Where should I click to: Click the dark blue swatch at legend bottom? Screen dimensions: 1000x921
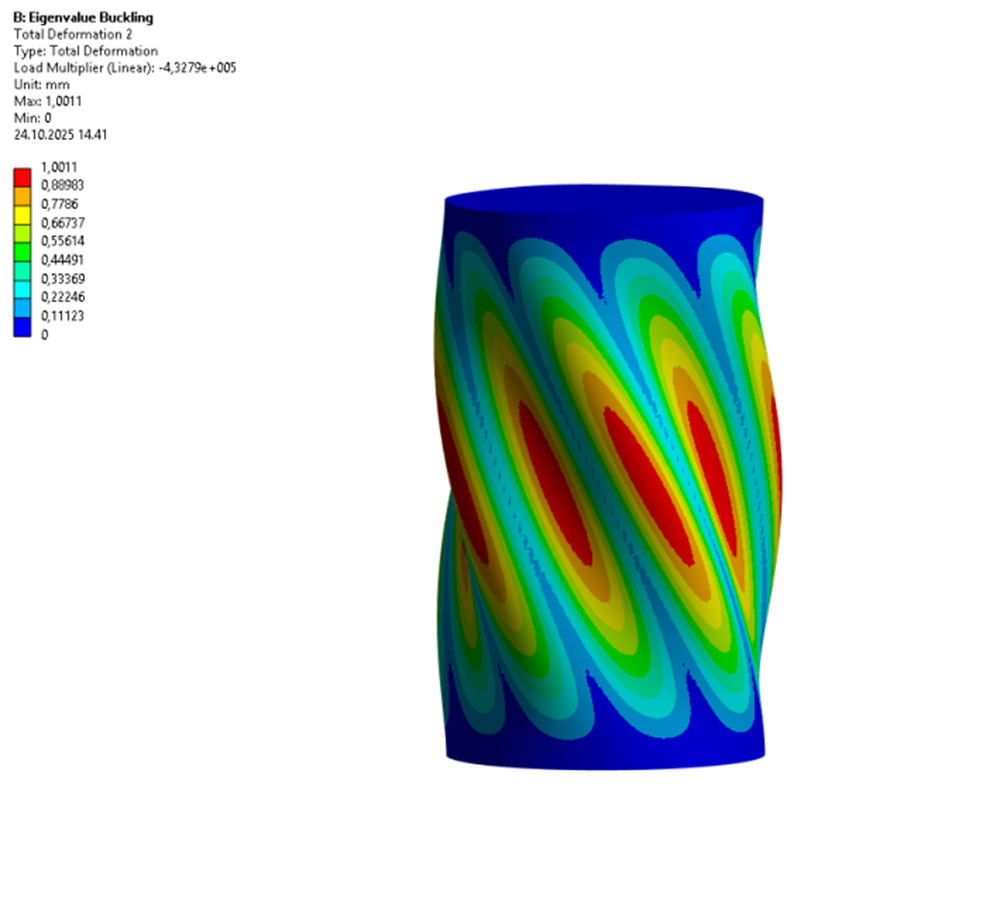tap(22, 326)
